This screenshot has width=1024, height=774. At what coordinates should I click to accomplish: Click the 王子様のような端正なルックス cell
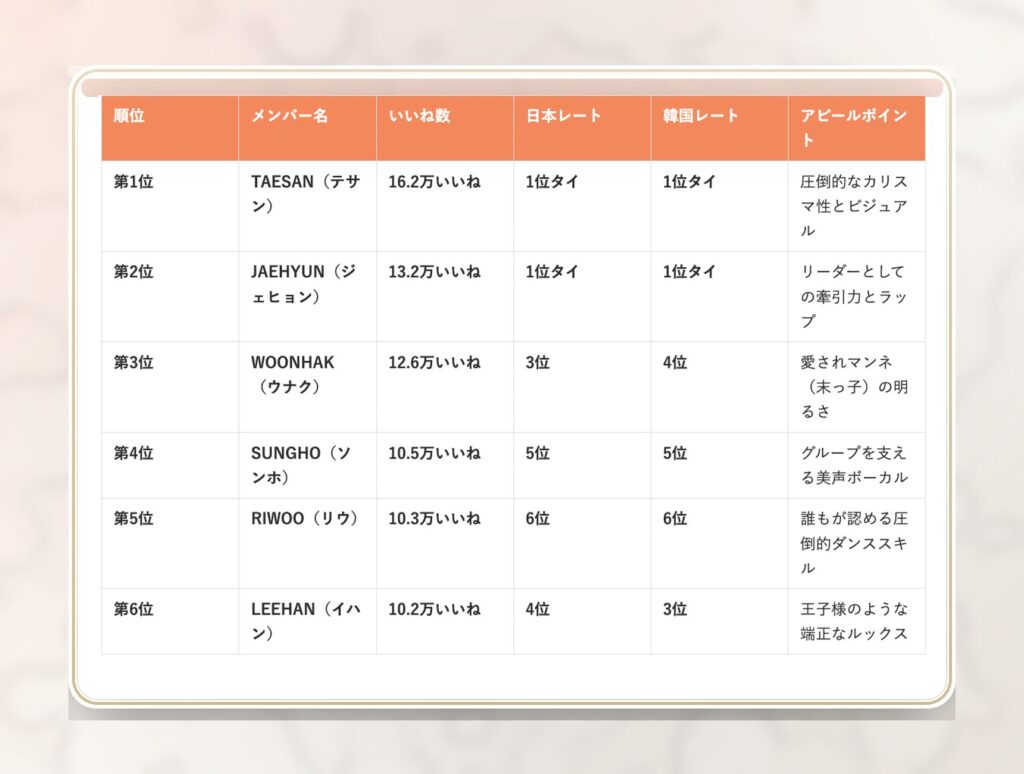pos(855,621)
